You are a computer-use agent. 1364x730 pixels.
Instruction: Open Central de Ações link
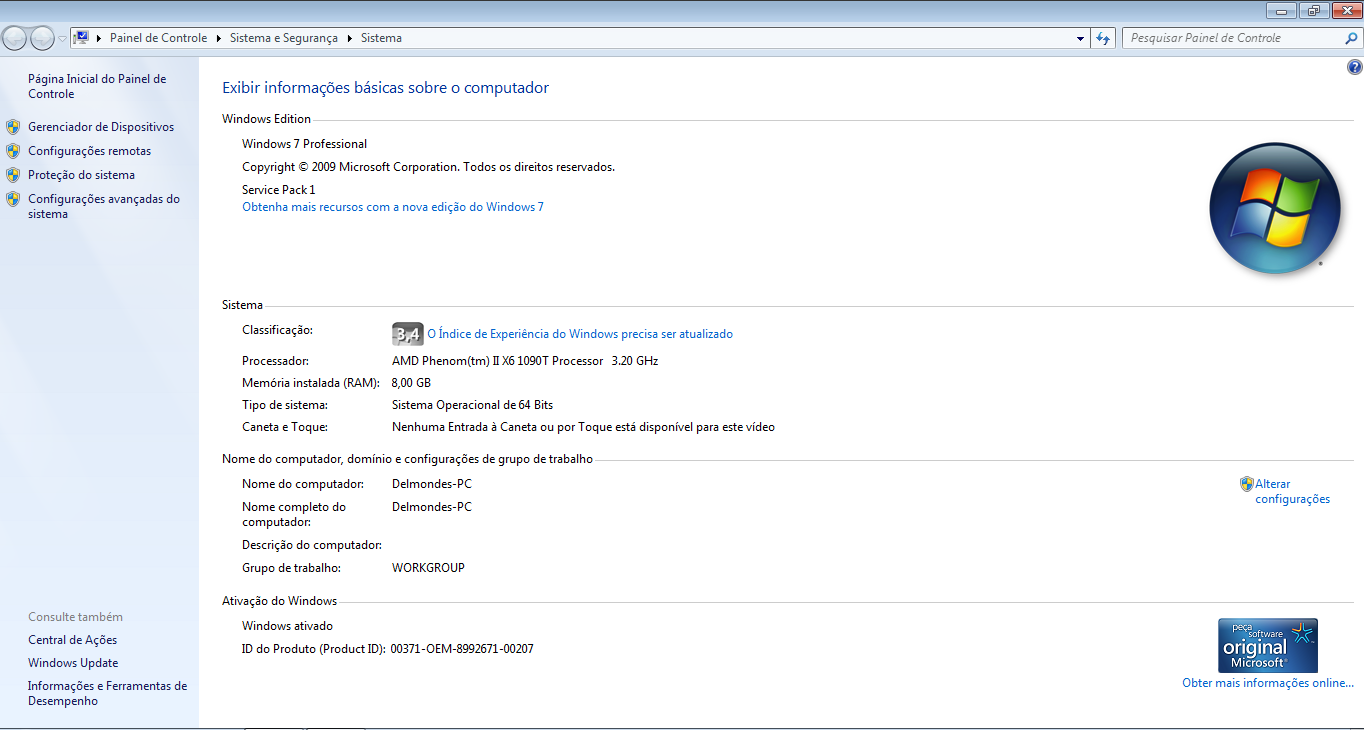[72, 640]
